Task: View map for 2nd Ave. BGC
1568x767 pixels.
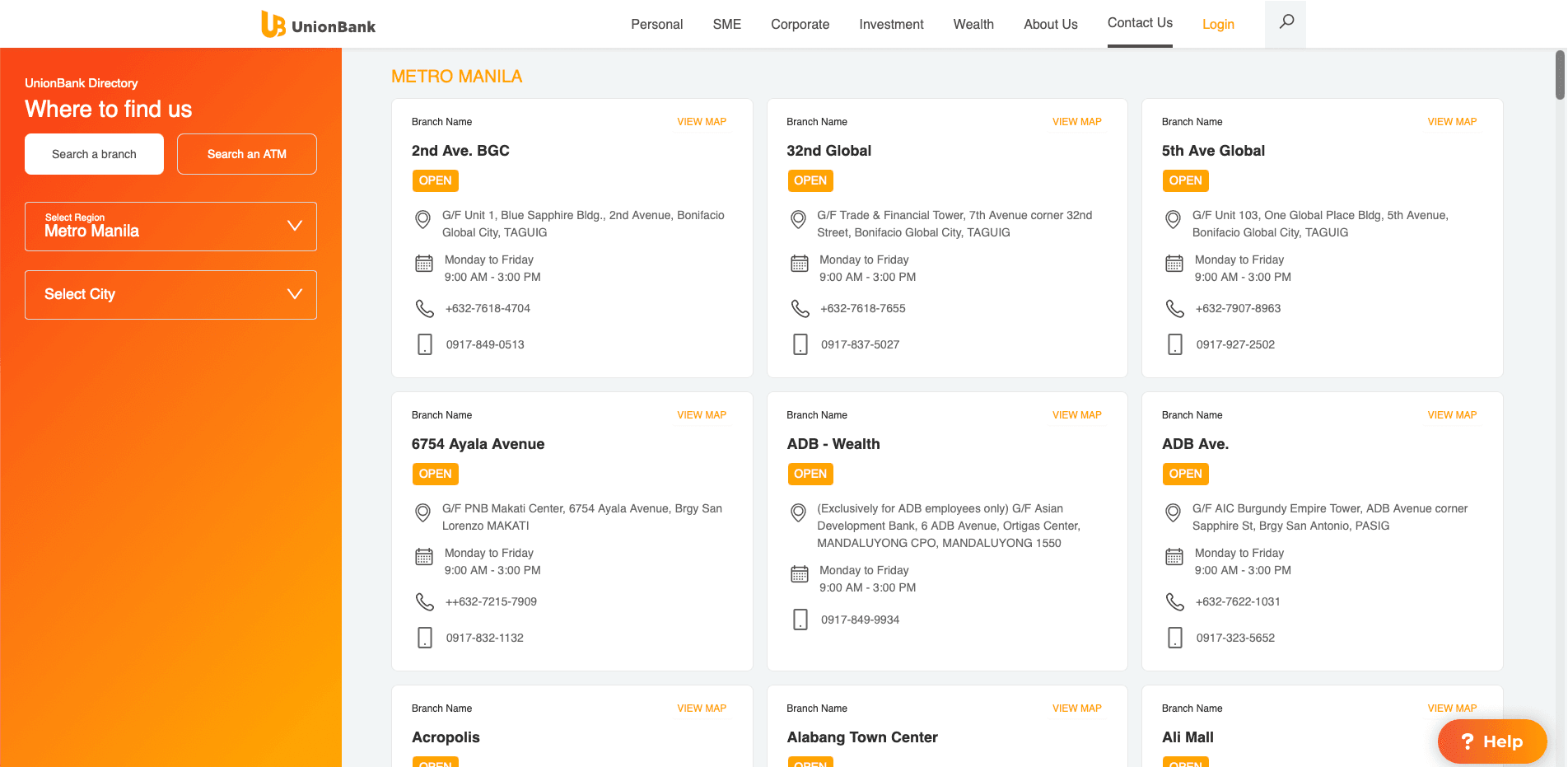Action: (x=702, y=122)
